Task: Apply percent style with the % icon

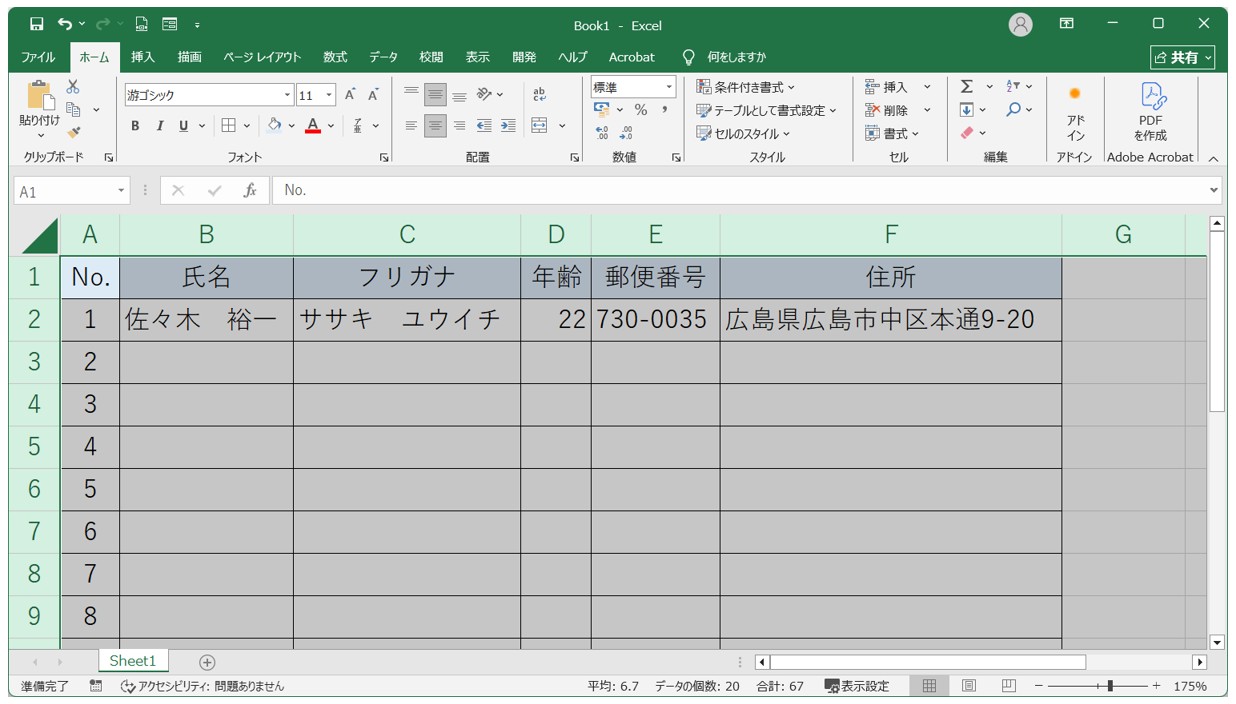Action: [641, 110]
